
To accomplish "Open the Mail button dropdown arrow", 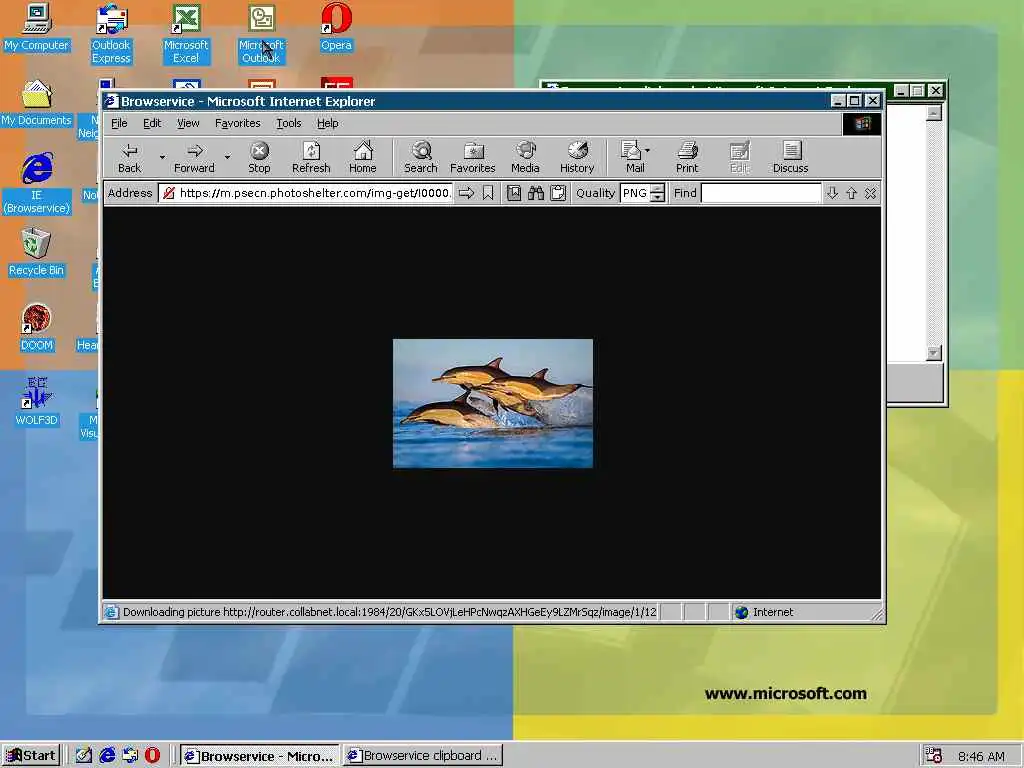I will click(648, 150).
